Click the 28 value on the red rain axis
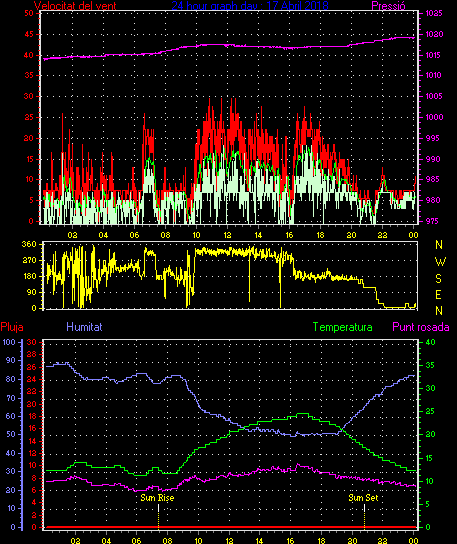This screenshot has width=457, height=544. (x=32, y=355)
